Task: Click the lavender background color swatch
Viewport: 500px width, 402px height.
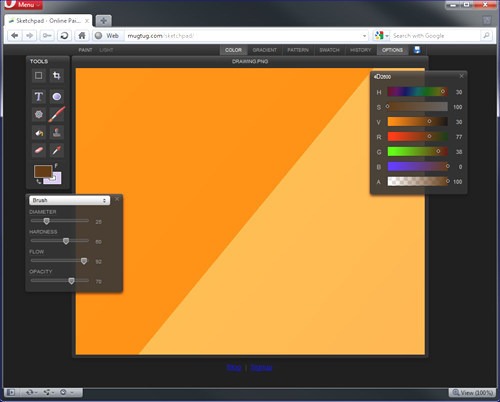Action: [x=57, y=180]
